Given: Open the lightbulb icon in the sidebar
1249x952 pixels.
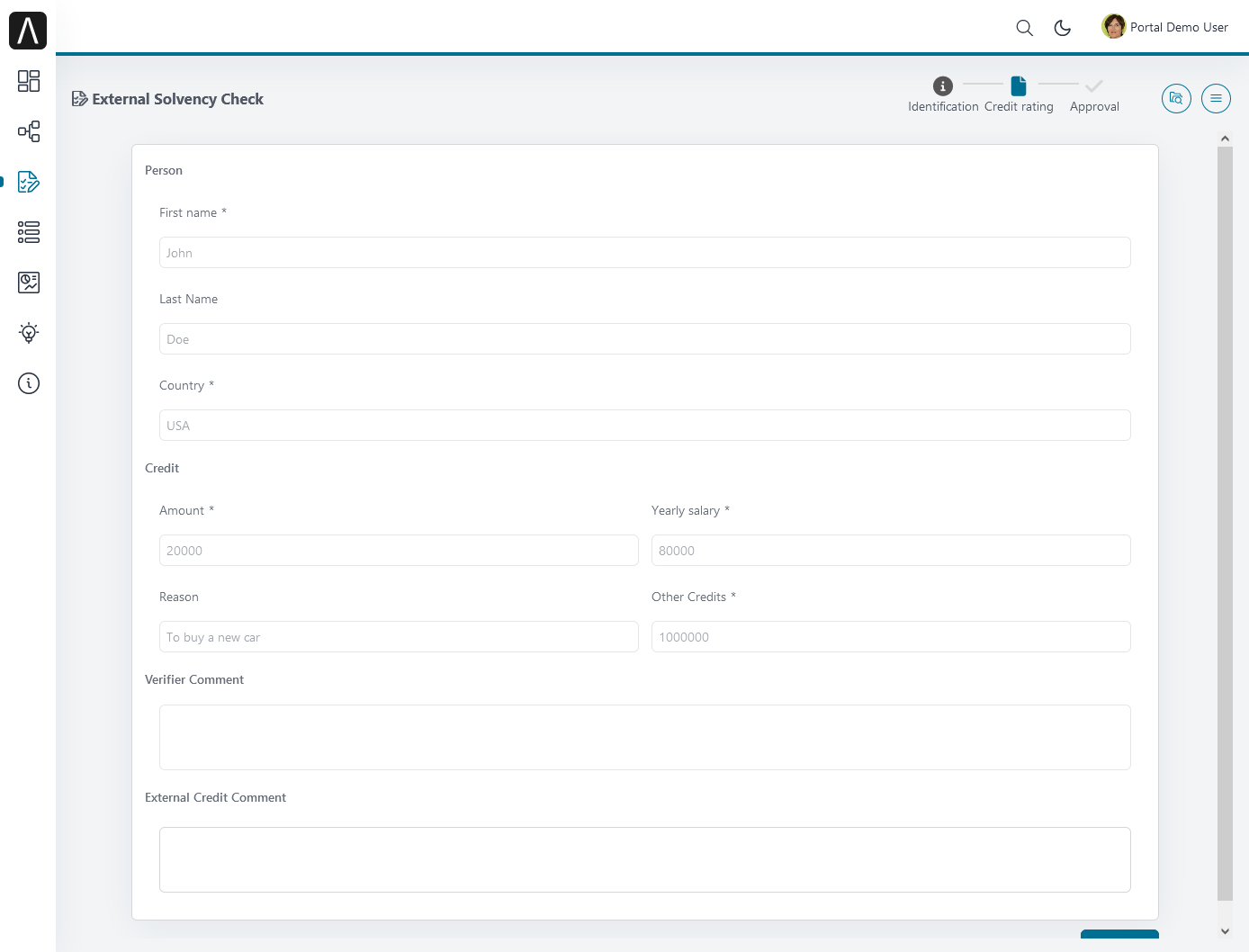Looking at the screenshot, I should coord(29,333).
